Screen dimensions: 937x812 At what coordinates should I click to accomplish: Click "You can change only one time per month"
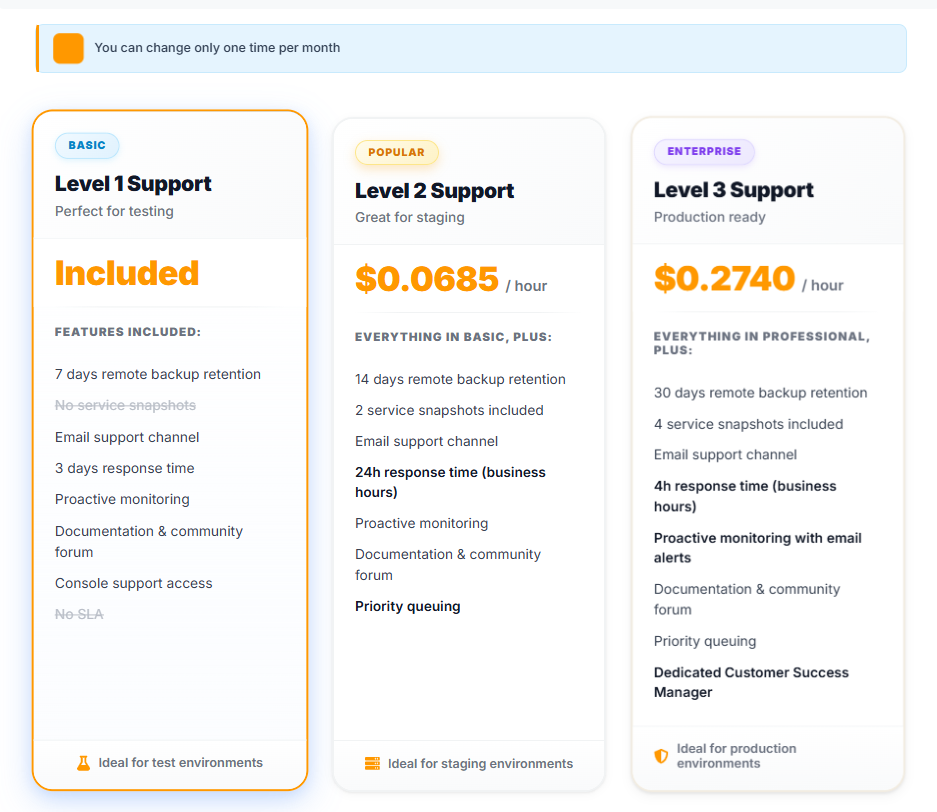[217, 48]
